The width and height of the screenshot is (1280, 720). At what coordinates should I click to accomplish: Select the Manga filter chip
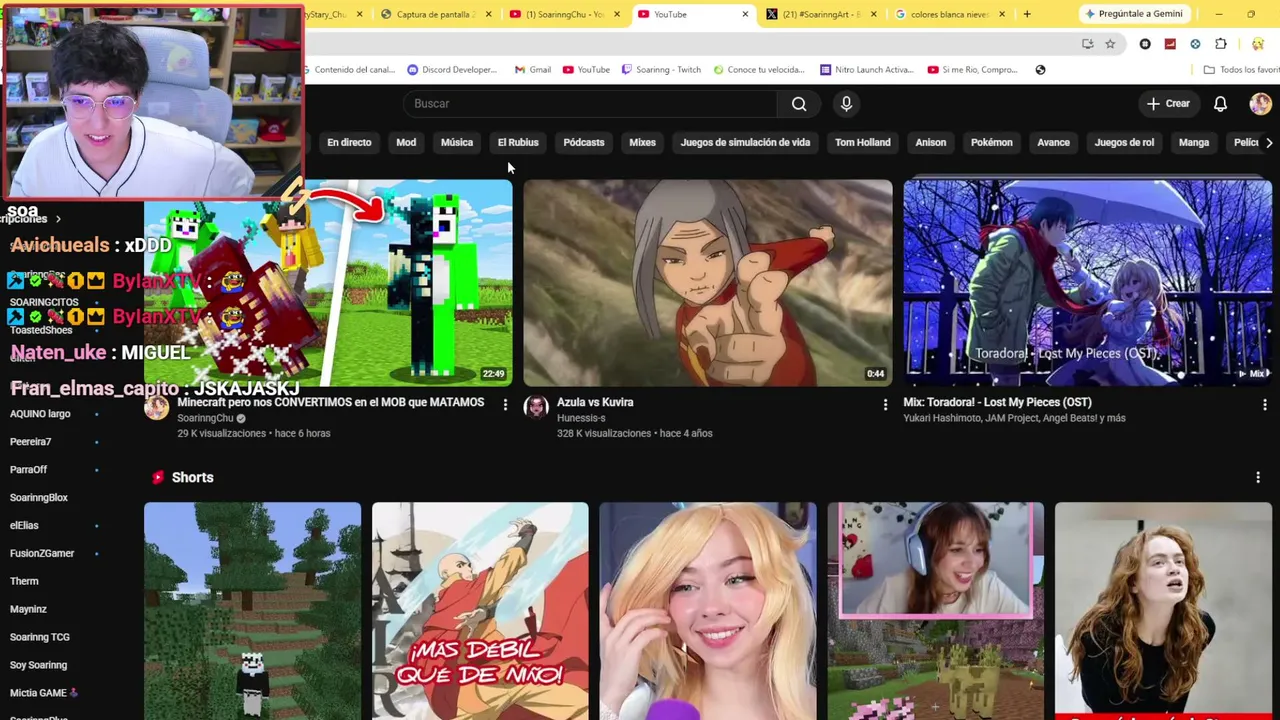[1194, 142]
